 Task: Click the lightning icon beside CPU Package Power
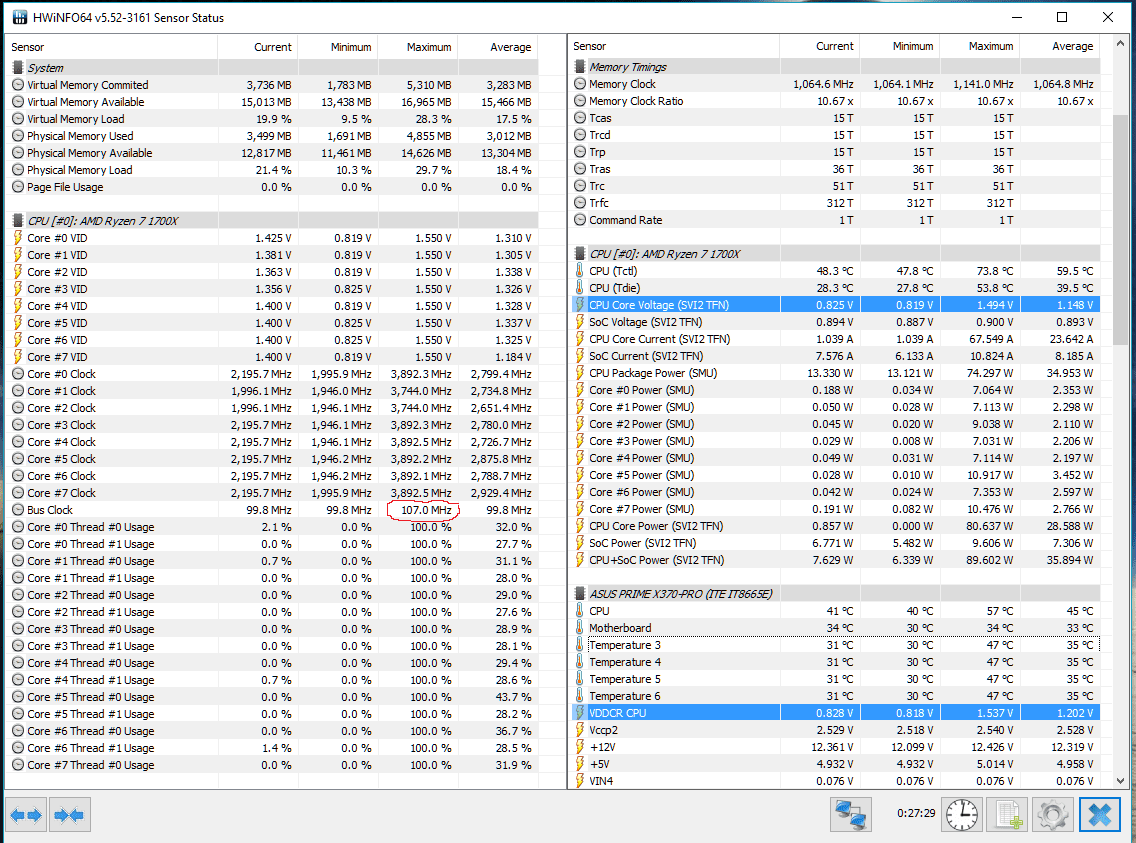pos(580,373)
